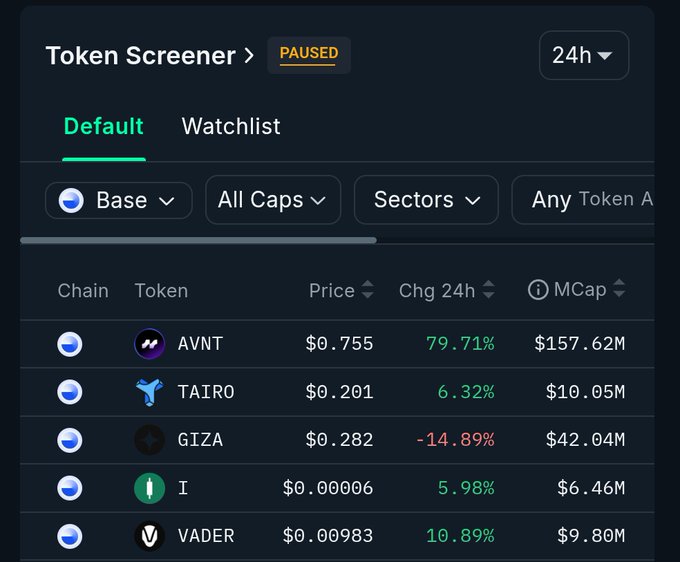
Task: Click Base chain icon in GIZA row
Action: [70, 440]
